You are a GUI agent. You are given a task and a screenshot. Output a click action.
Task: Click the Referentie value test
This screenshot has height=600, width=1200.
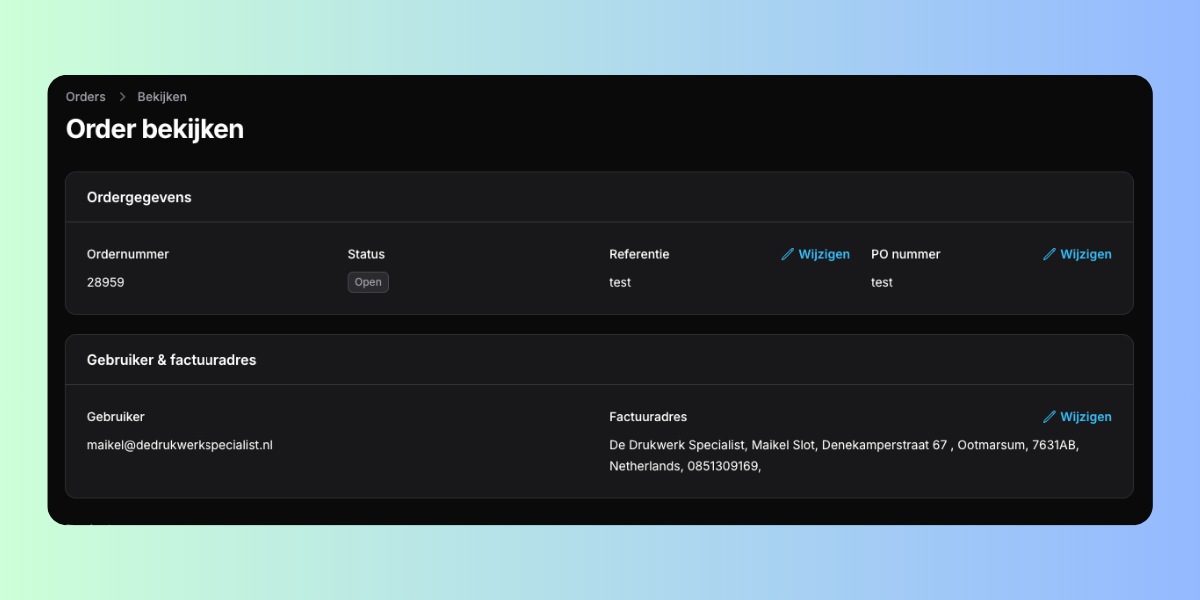pos(620,282)
